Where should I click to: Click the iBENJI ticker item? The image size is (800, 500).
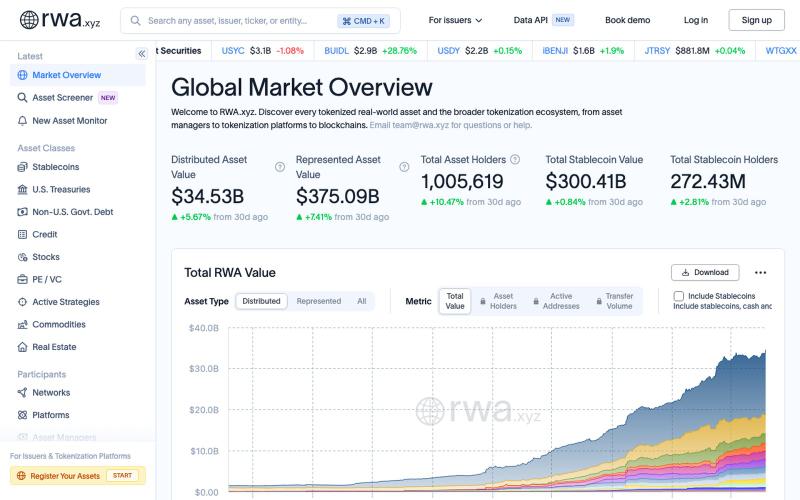point(583,51)
